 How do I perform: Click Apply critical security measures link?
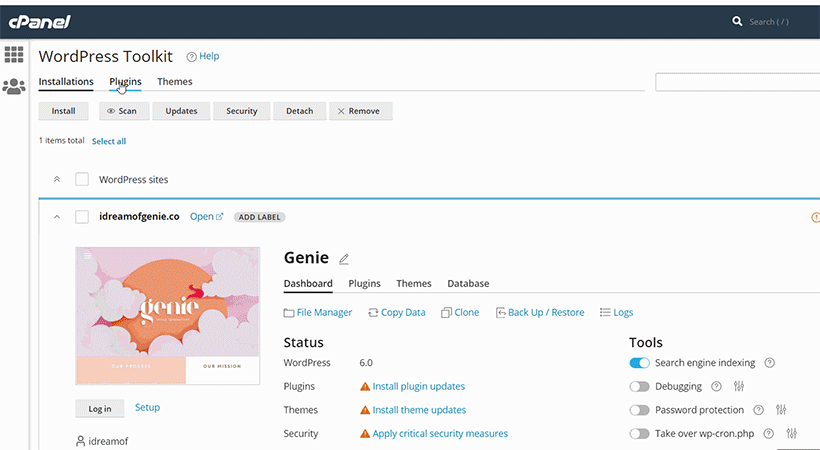[440, 433]
